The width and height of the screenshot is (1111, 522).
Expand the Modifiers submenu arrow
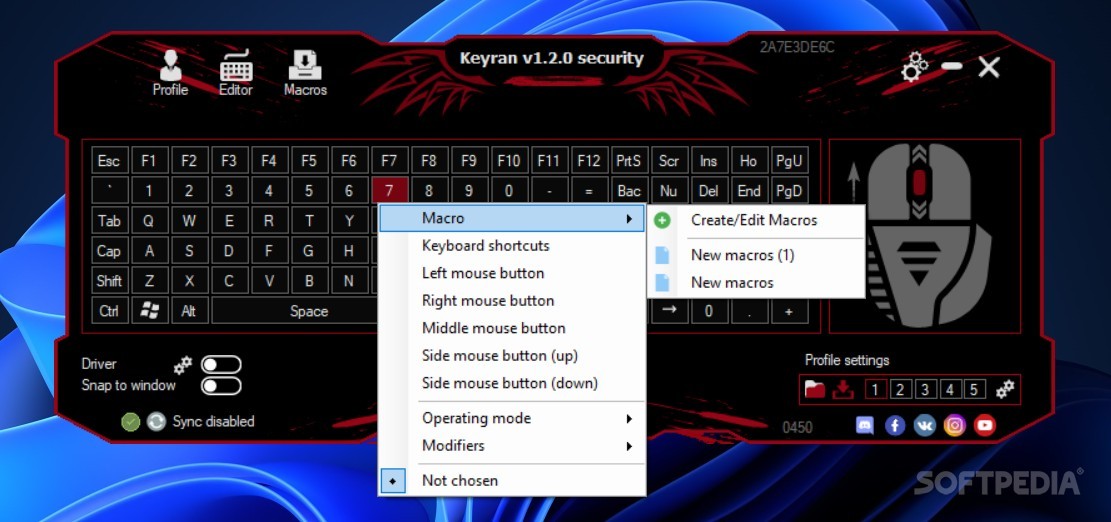click(x=628, y=447)
